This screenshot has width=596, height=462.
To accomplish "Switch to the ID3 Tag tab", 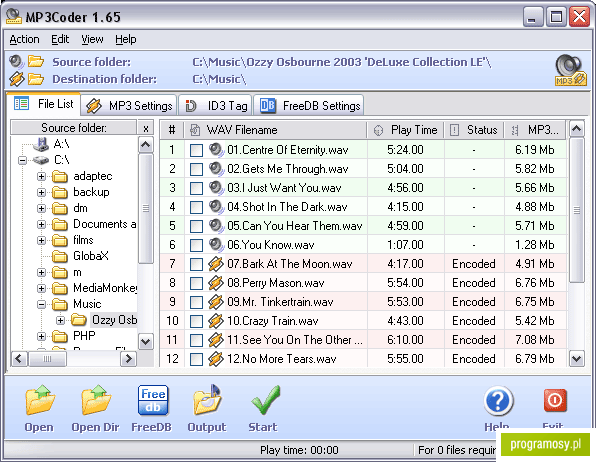I will (215, 105).
